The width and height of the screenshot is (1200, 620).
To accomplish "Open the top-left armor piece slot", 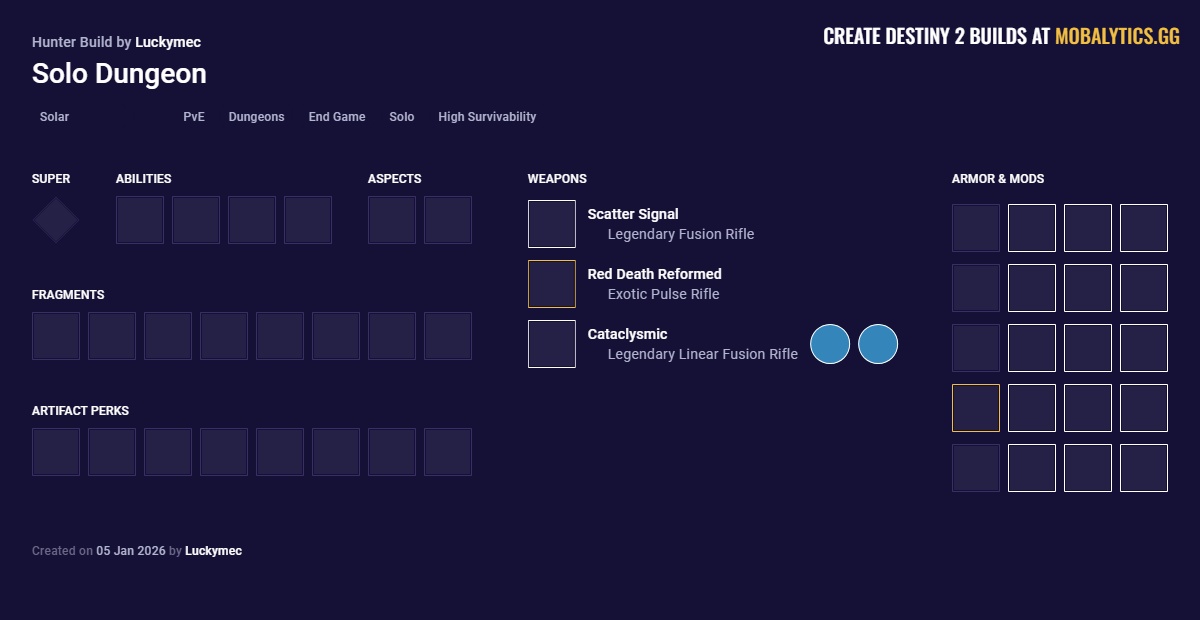I will pyautogui.click(x=975, y=227).
